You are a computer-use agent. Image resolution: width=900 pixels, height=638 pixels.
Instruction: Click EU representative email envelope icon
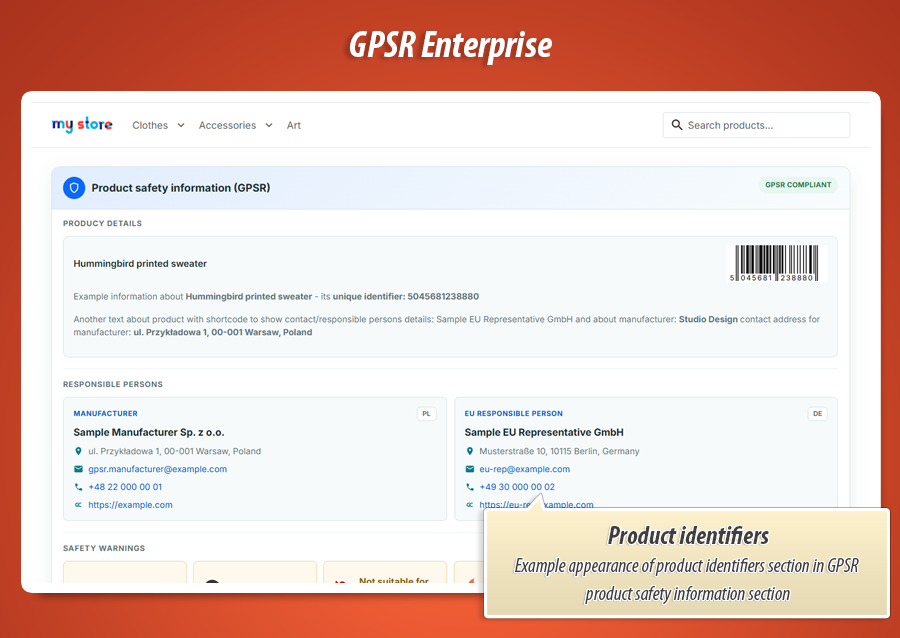pyautogui.click(x=470, y=469)
